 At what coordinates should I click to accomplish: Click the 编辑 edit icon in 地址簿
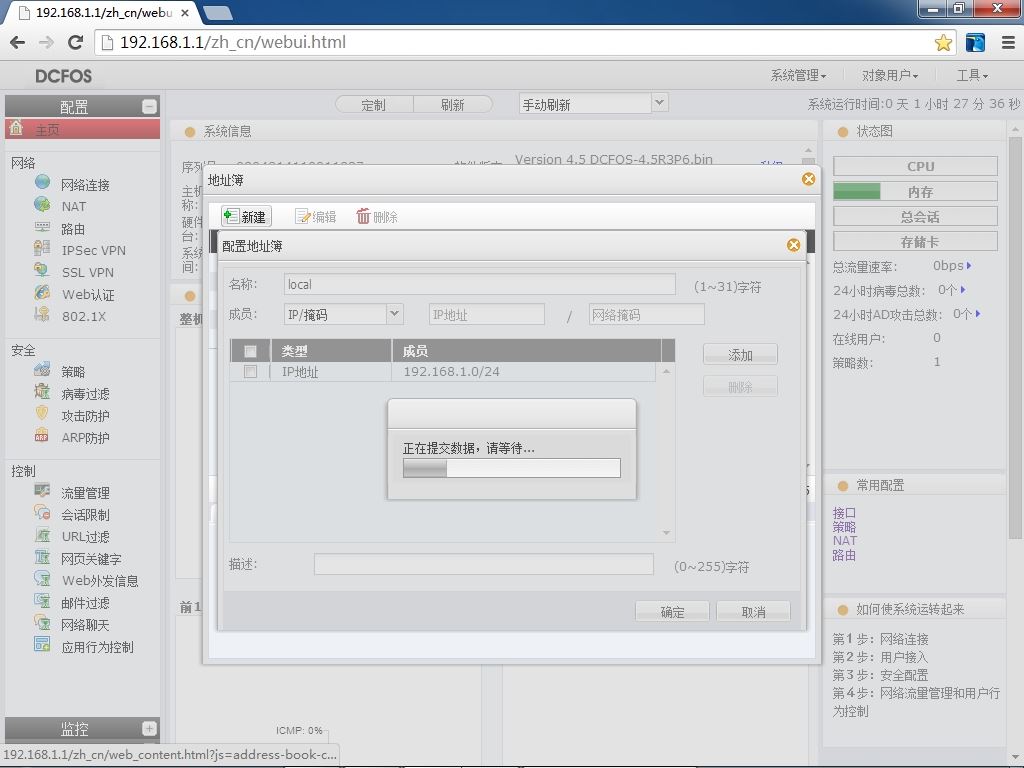point(302,216)
